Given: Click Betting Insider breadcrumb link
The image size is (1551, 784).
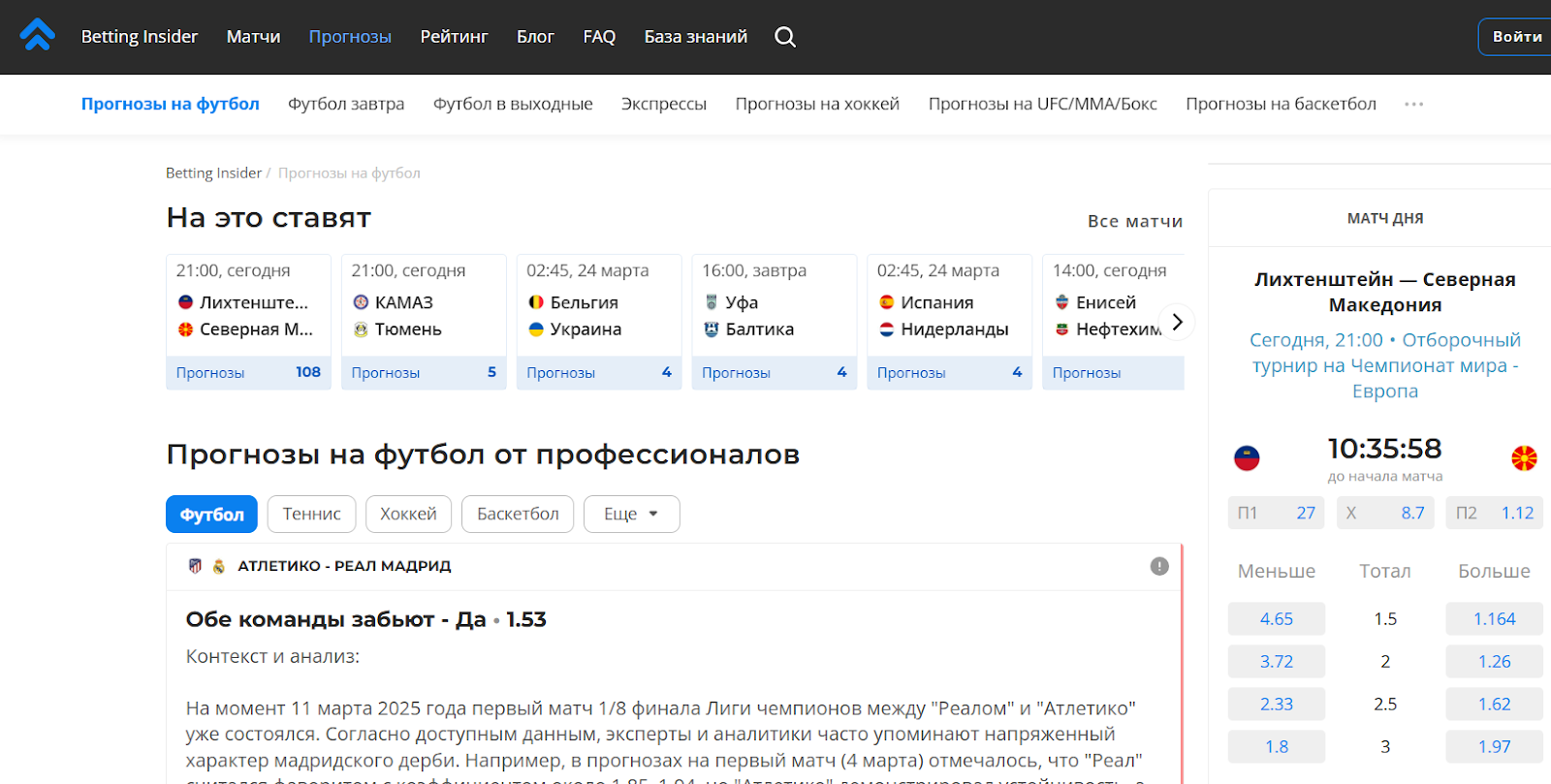Looking at the screenshot, I should (x=213, y=172).
